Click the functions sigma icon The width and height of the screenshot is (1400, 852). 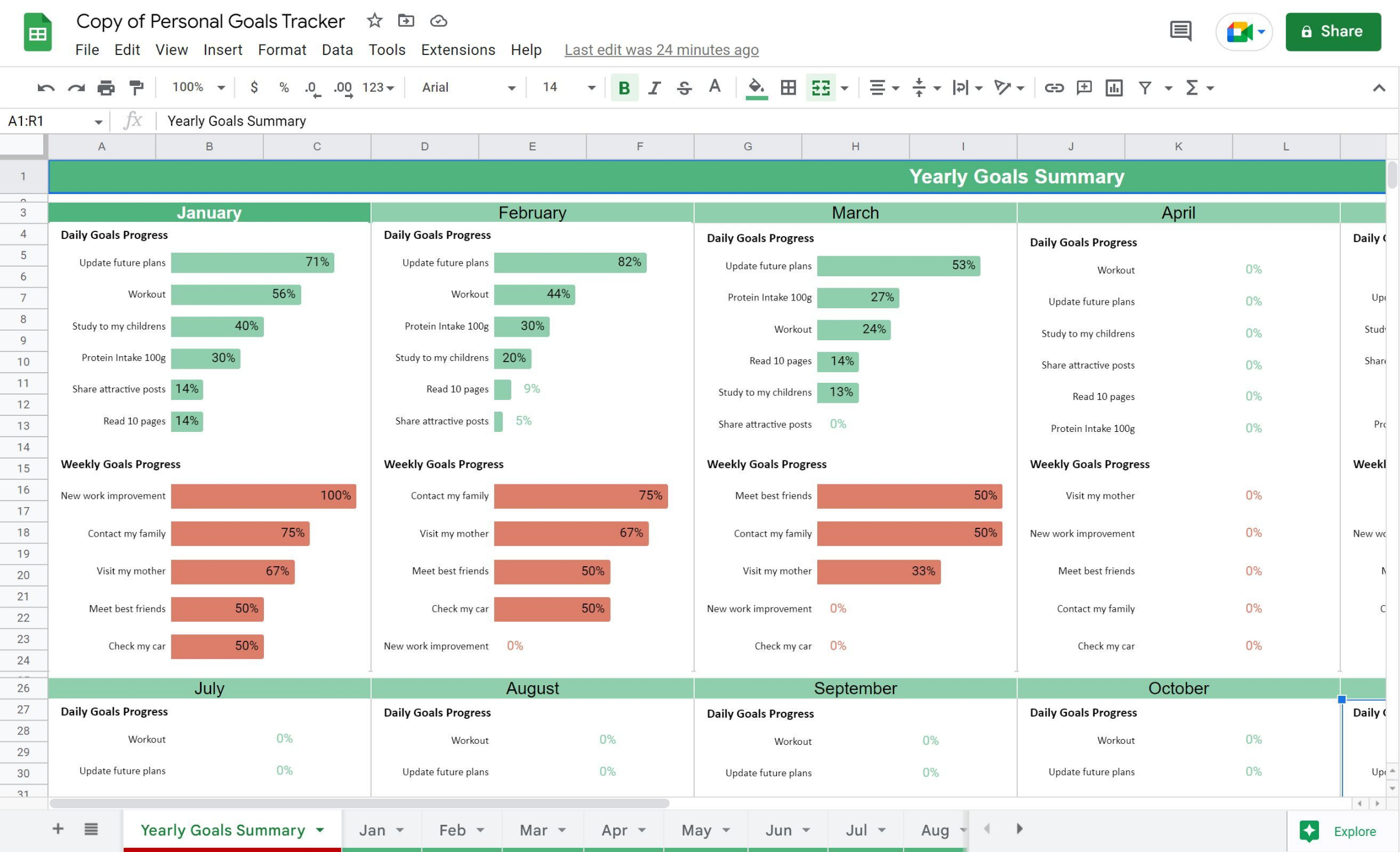[x=1192, y=88]
